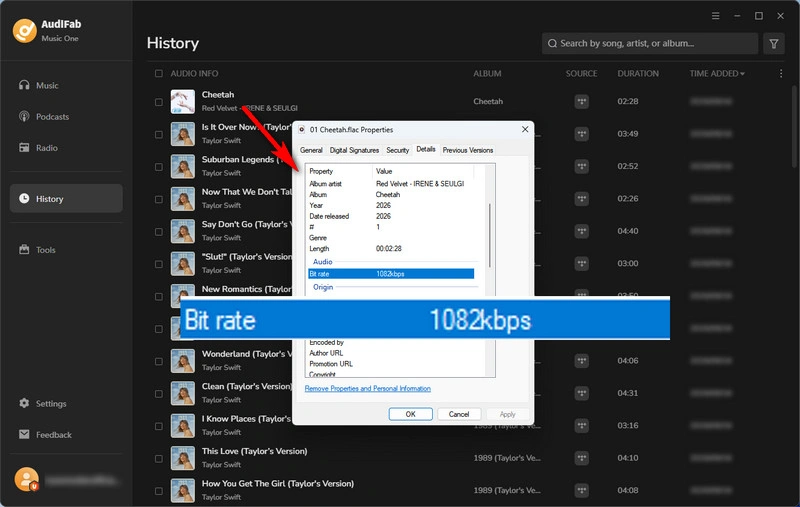The width and height of the screenshot is (800, 507).
Task: Open the filter funnel icon
Action: (x=773, y=43)
